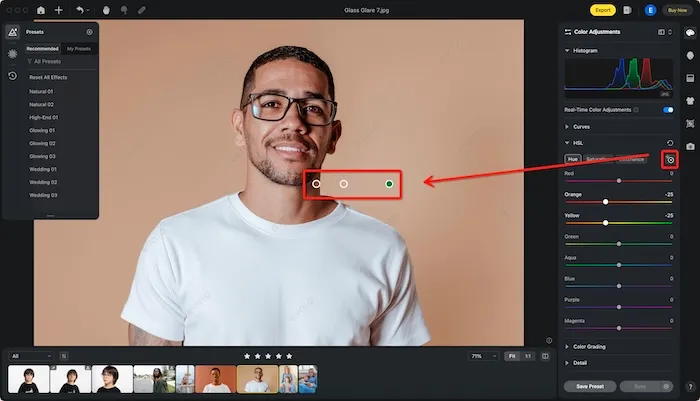Open the All Presets filter
Image resolution: width=700 pixels, height=401 pixels.
click(44, 62)
